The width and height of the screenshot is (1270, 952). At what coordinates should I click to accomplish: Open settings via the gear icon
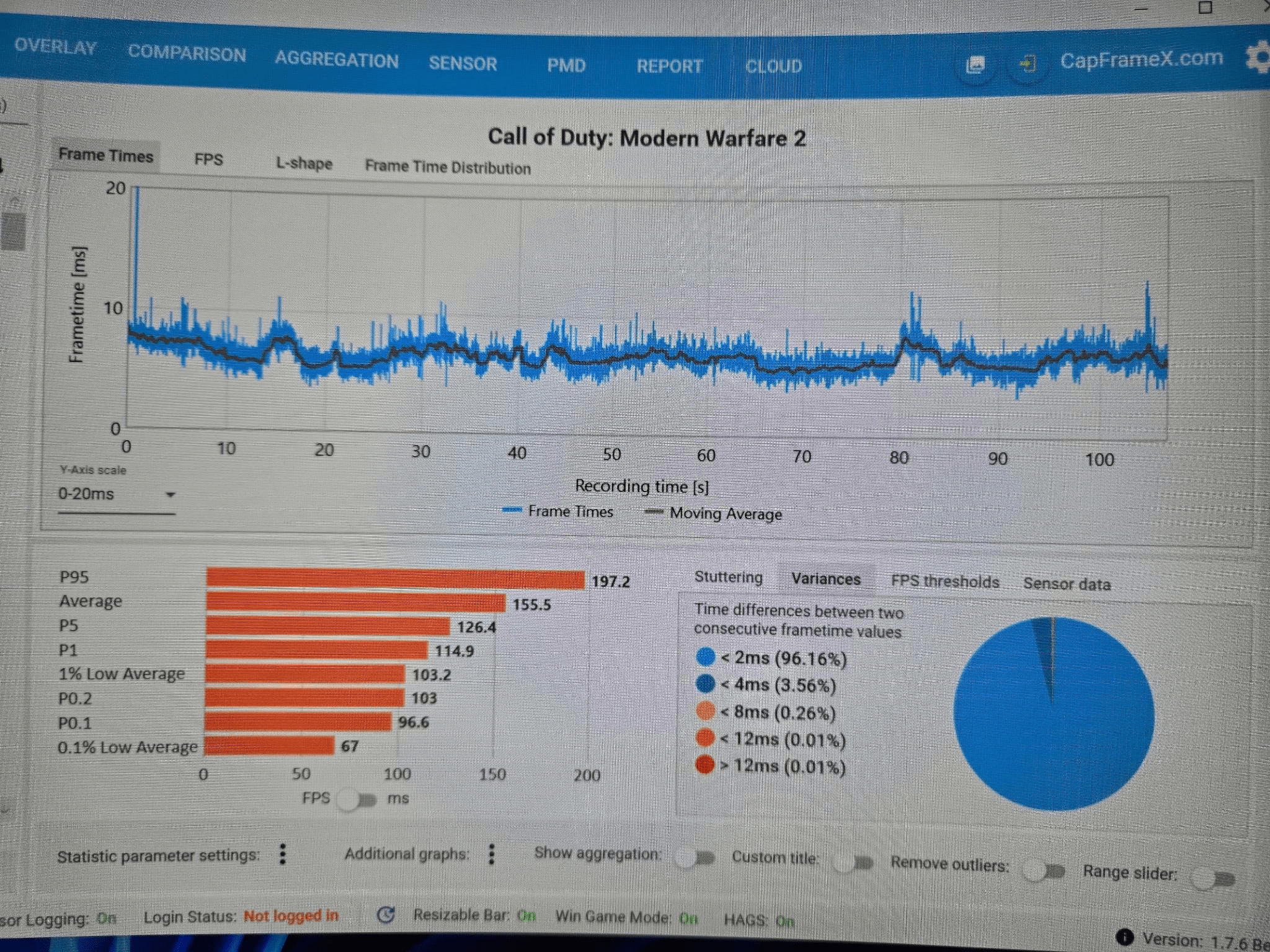[x=1258, y=58]
